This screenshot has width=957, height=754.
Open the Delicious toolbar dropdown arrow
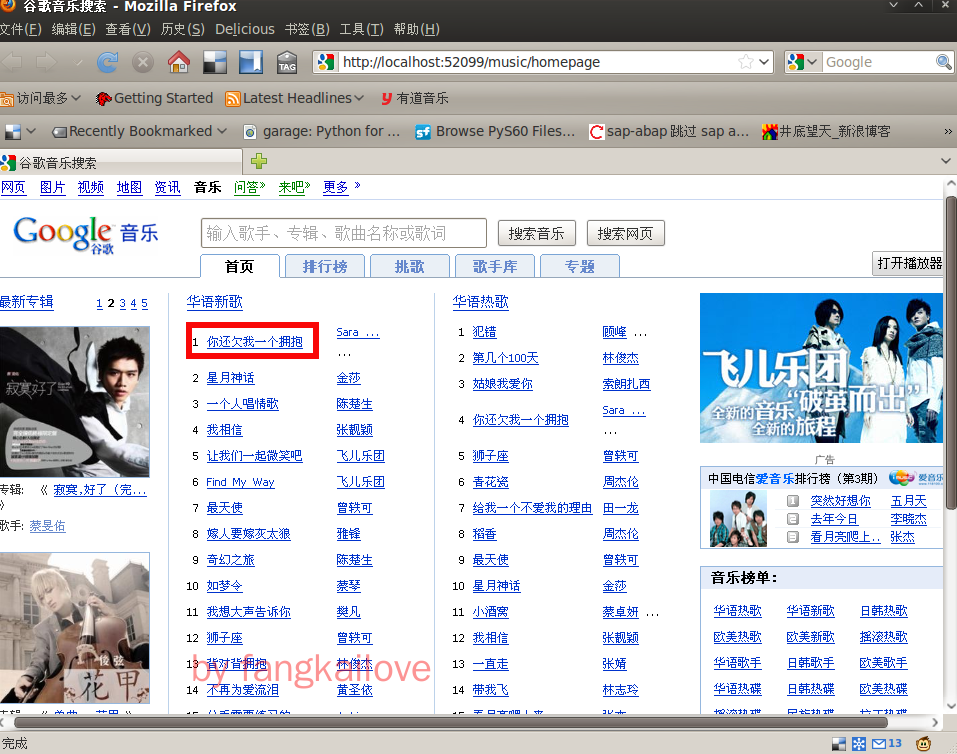click(x=31, y=131)
